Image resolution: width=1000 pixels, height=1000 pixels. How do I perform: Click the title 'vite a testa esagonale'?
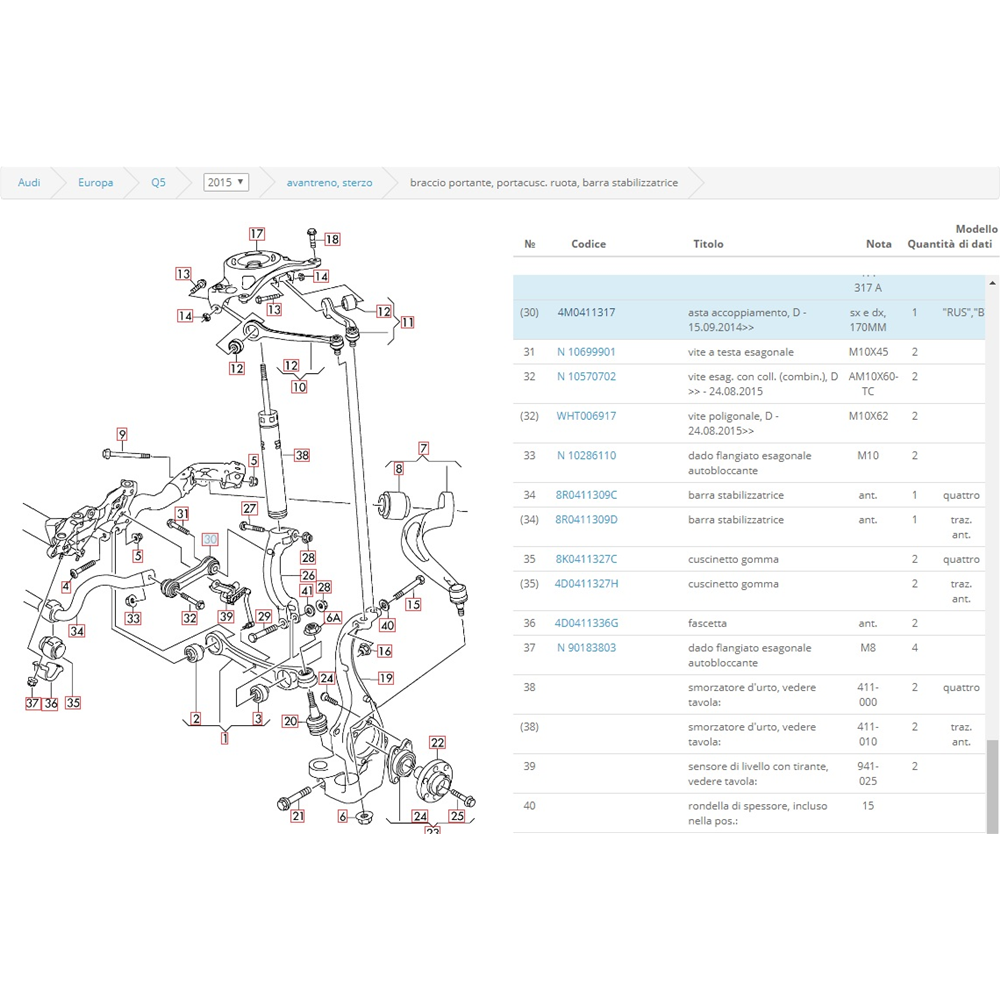pos(741,352)
